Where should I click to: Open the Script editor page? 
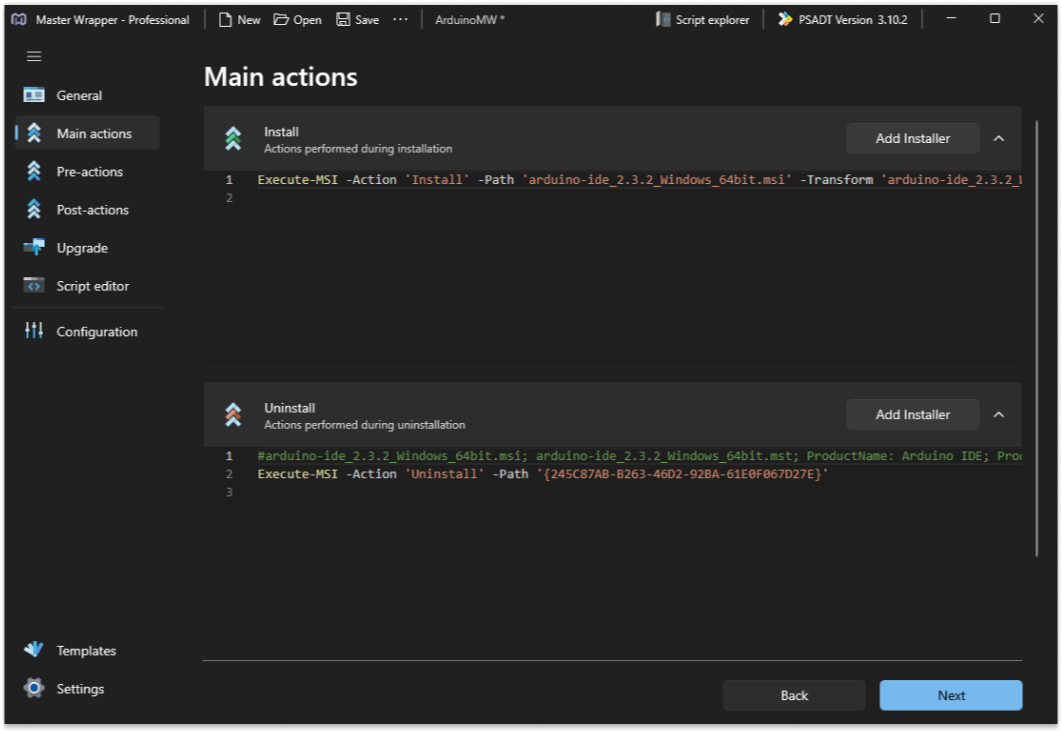coord(87,286)
